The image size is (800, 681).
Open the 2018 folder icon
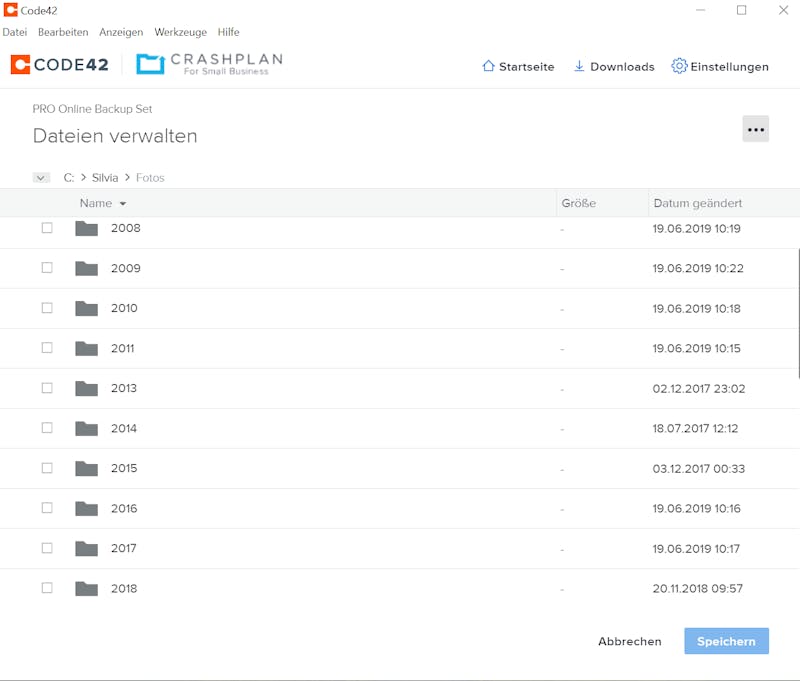(x=86, y=589)
